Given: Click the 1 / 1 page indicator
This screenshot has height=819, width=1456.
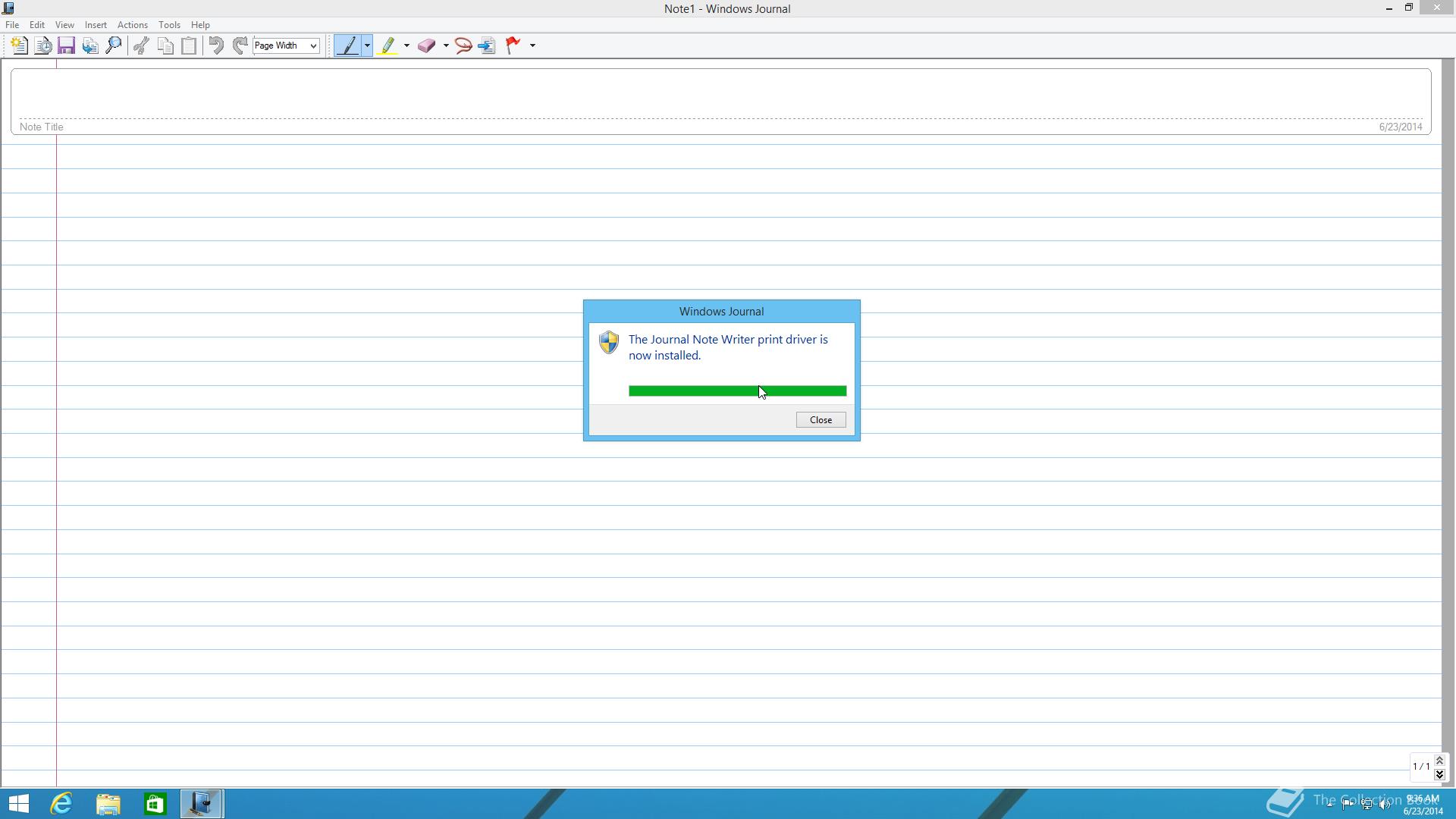Looking at the screenshot, I should coord(1421,767).
